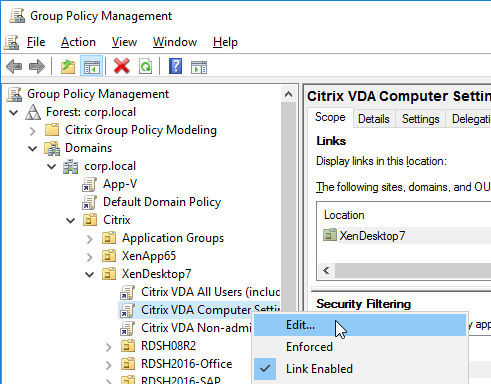Toggle the Show/Hide Console Tree icon
This screenshot has width=491, height=384.
tap(91, 66)
